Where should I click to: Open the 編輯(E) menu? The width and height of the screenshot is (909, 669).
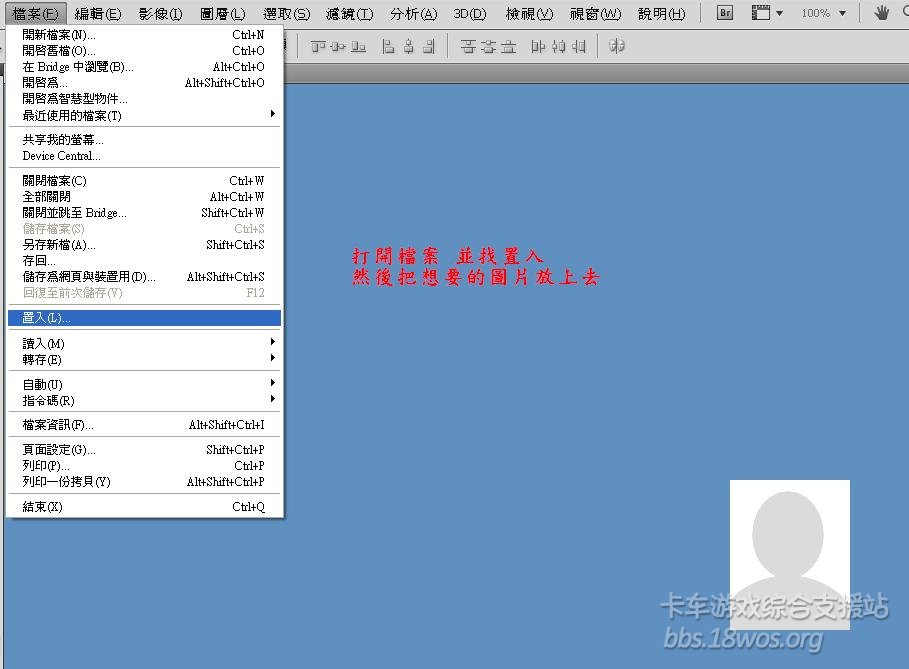pyautogui.click(x=97, y=13)
